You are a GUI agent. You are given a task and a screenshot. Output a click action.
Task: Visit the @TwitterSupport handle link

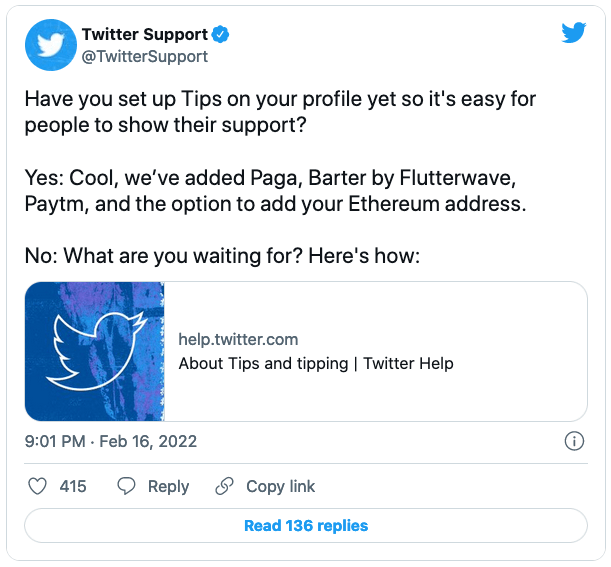(145, 57)
